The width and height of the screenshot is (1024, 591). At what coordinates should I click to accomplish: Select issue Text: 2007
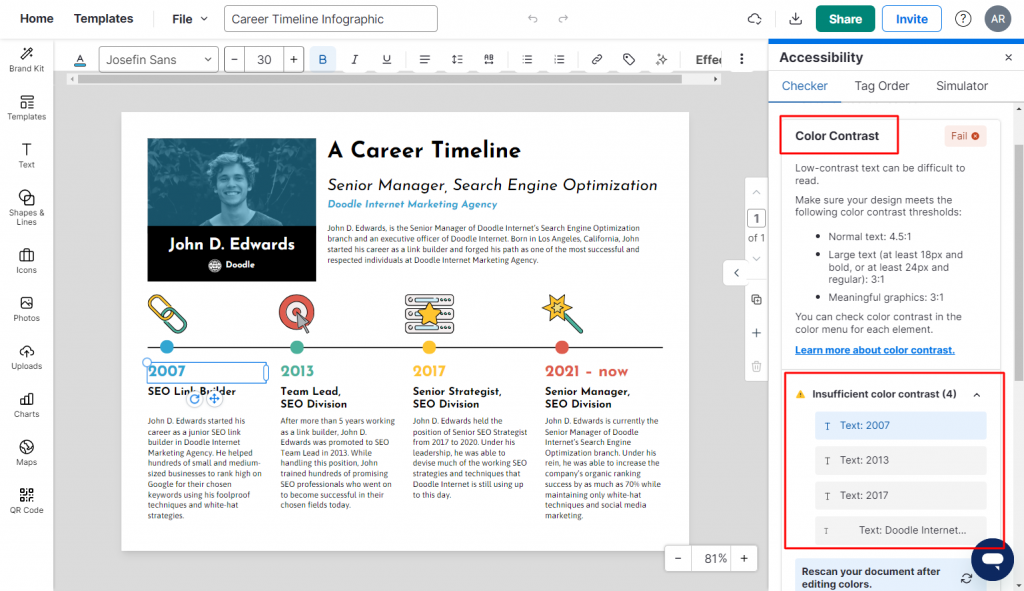pyautogui.click(x=901, y=426)
